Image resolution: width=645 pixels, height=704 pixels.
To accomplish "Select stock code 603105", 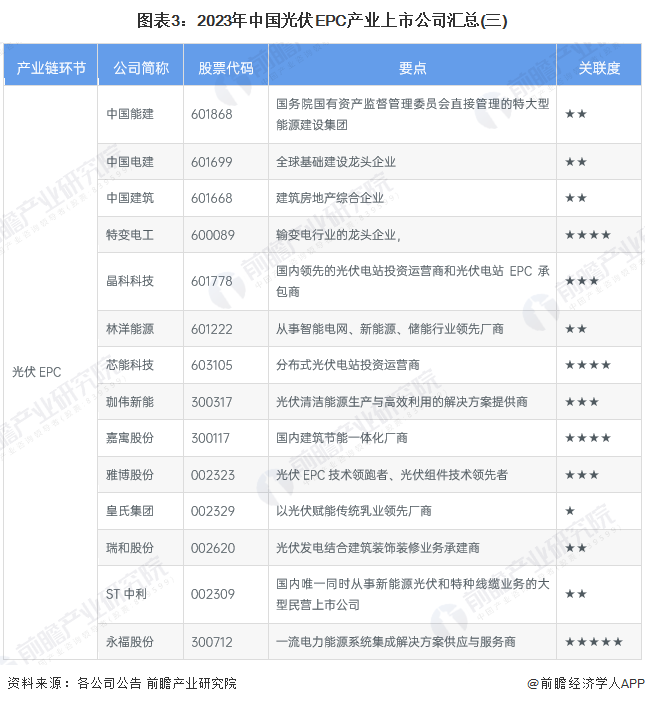I will tap(212, 365).
